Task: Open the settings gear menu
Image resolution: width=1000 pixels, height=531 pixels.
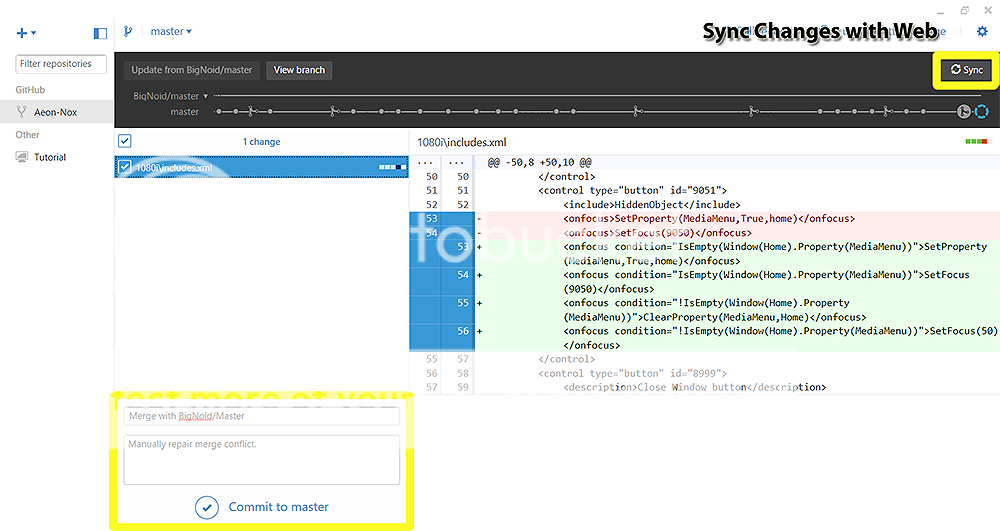Action: (981, 32)
